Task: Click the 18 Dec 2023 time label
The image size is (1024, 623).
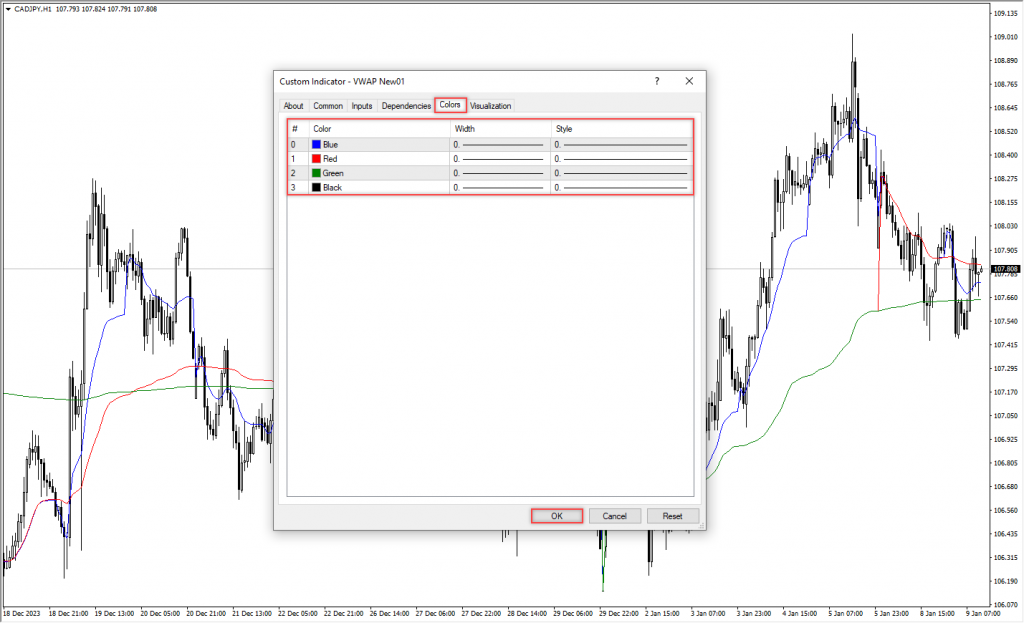Action: 22,613
